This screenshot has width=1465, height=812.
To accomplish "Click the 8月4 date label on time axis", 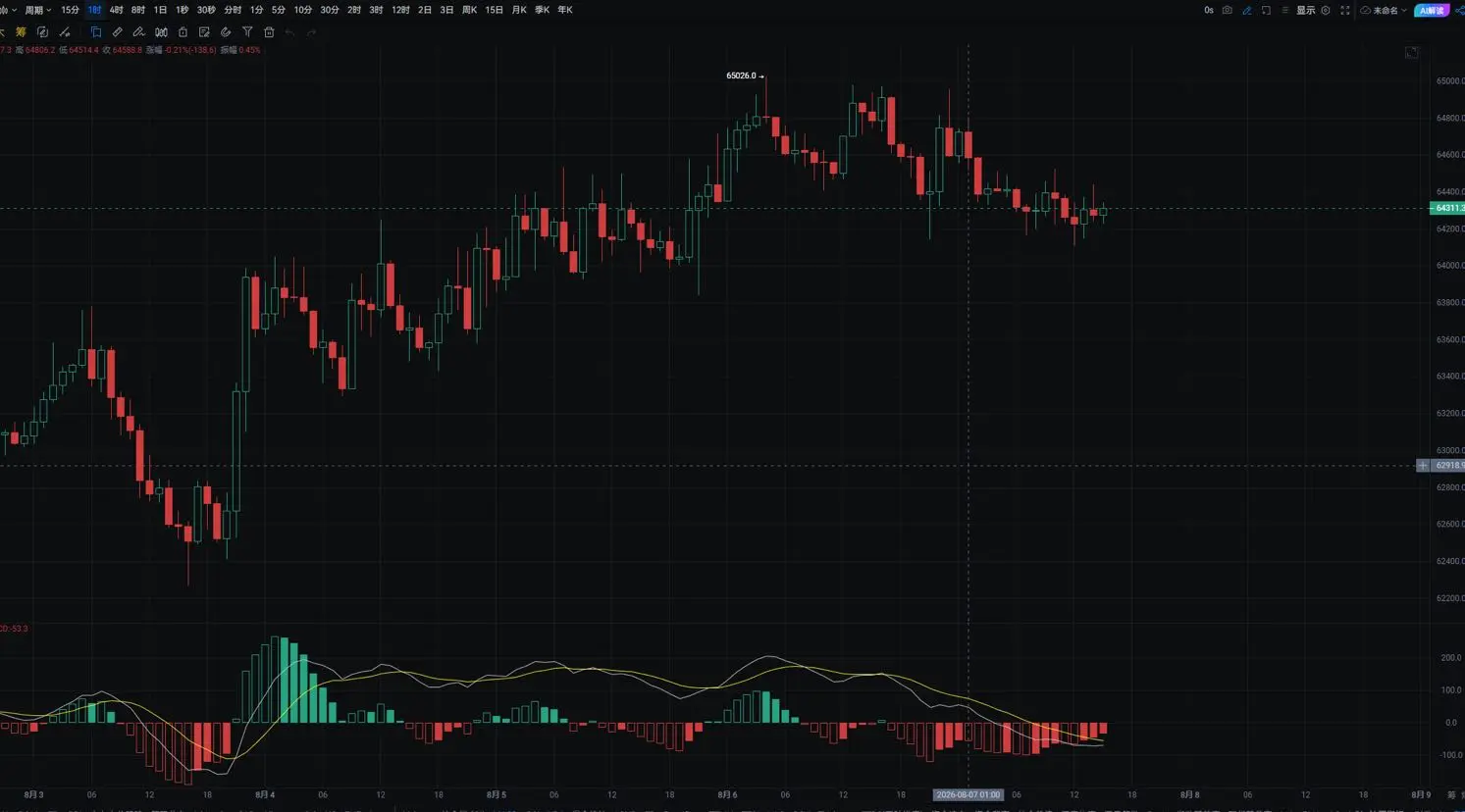I will pos(265,794).
